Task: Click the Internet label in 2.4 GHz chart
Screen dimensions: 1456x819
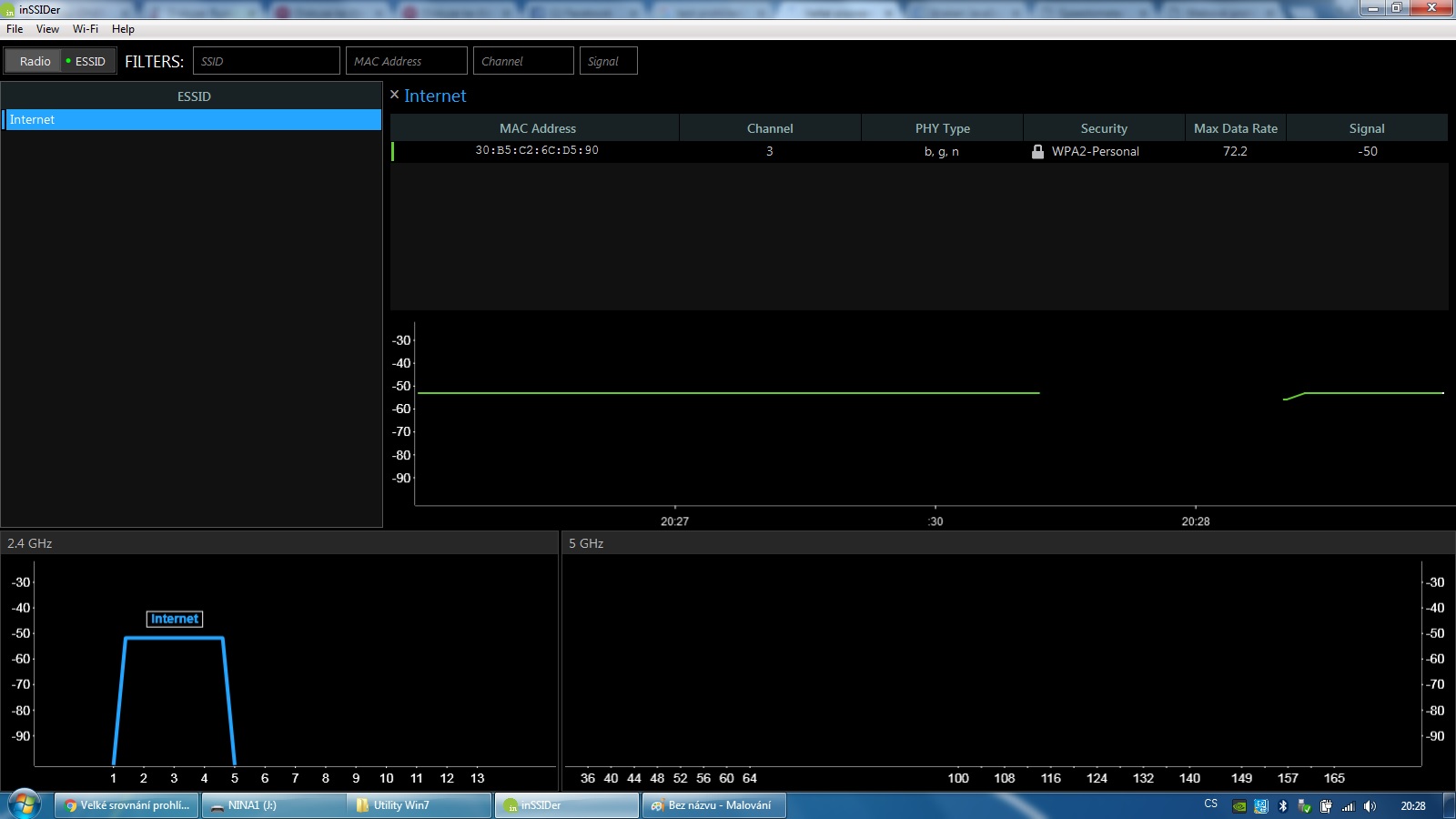Action: coord(175,619)
